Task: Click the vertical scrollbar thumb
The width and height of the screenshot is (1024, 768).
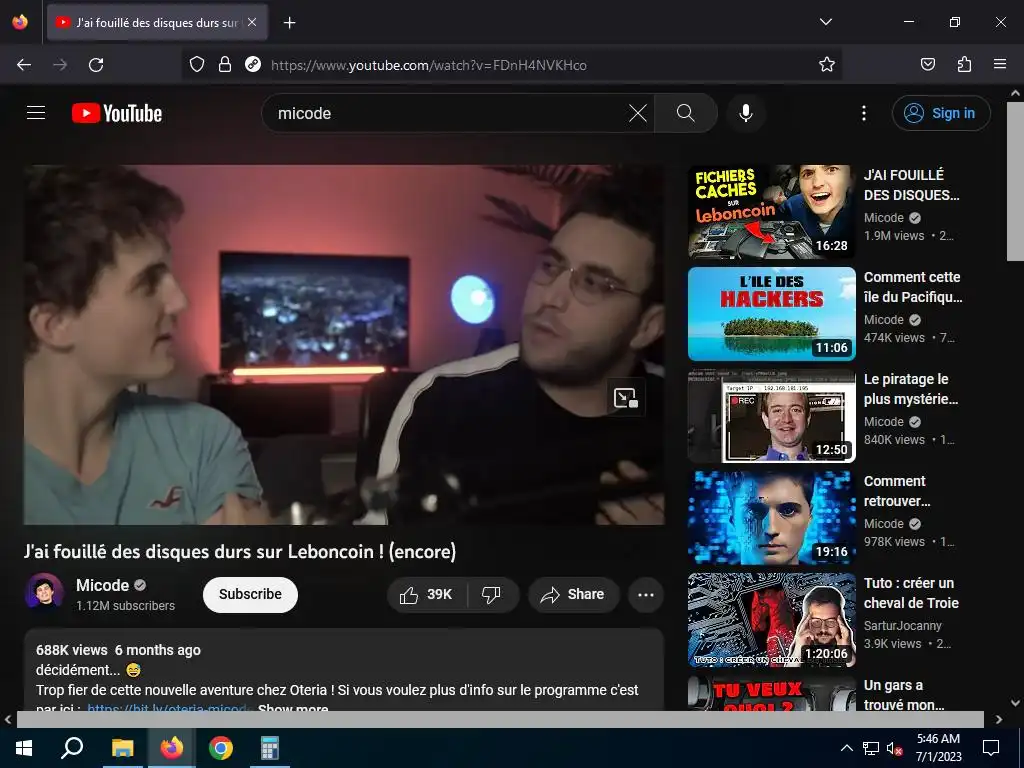Action: [x=1016, y=181]
